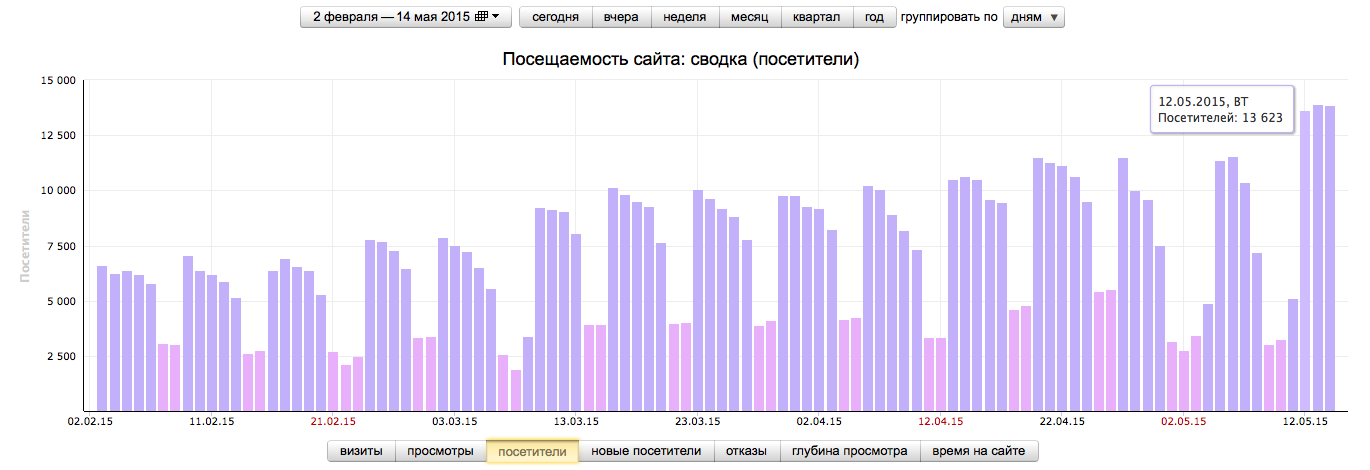1370x470 pixels.
Task: Click the date label 21.02.15 on axis
Action: [x=333, y=422]
